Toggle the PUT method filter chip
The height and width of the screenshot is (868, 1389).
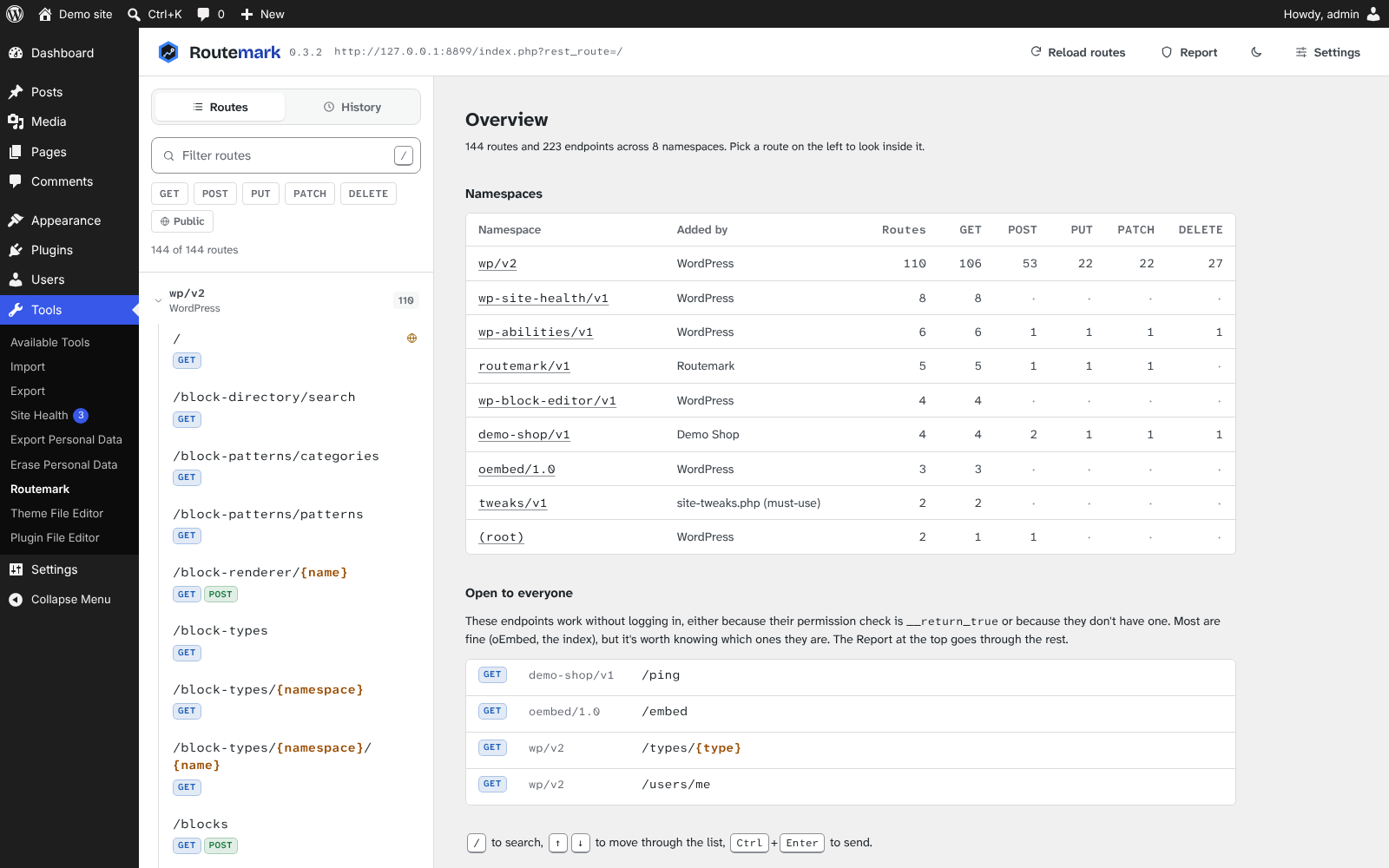[x=260, y=194]
